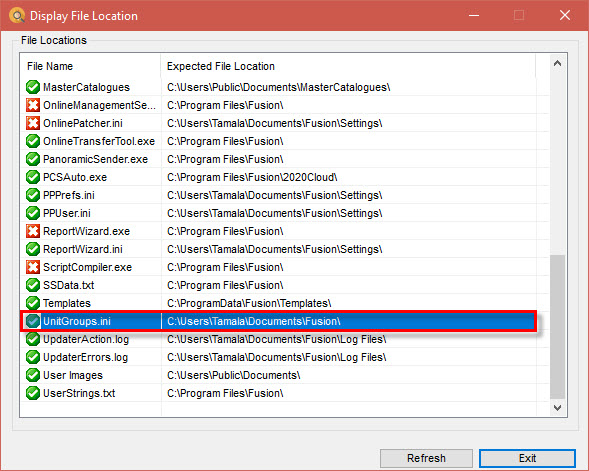Click the Display File Location title bar icon
The image size is (589, 471).
click(17, 16)
